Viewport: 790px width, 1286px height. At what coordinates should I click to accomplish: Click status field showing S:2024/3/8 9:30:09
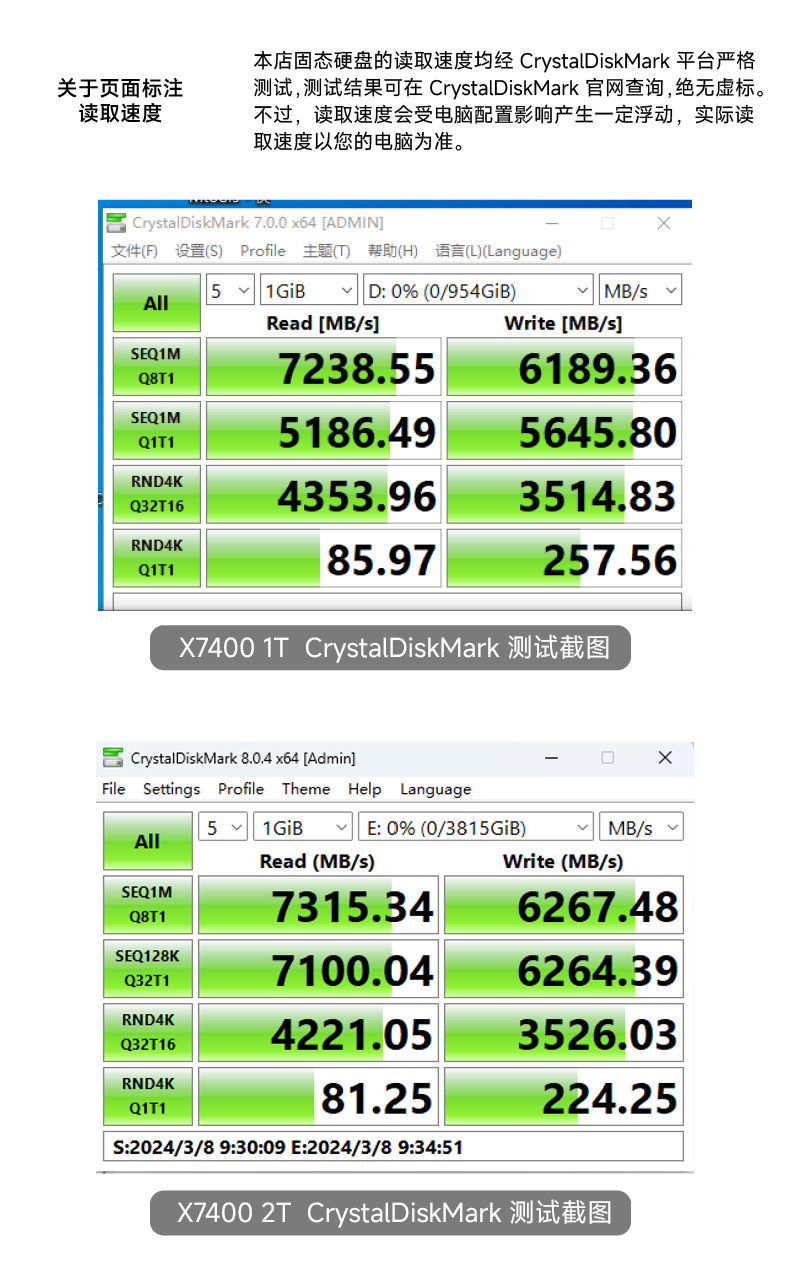click(394, 1147)
